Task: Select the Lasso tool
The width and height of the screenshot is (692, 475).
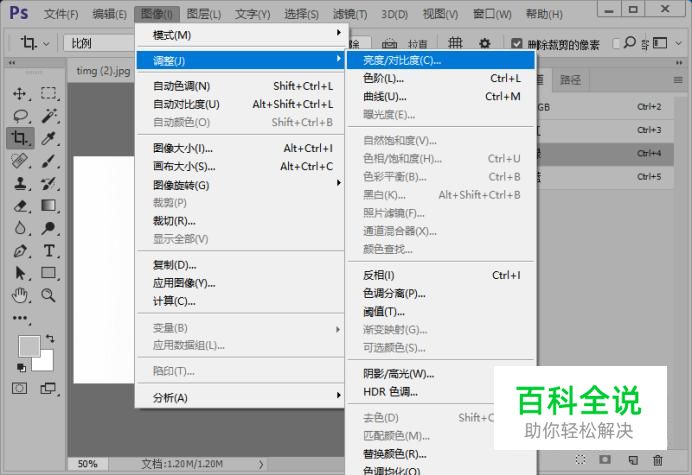Action: click(x=20, y=116)
